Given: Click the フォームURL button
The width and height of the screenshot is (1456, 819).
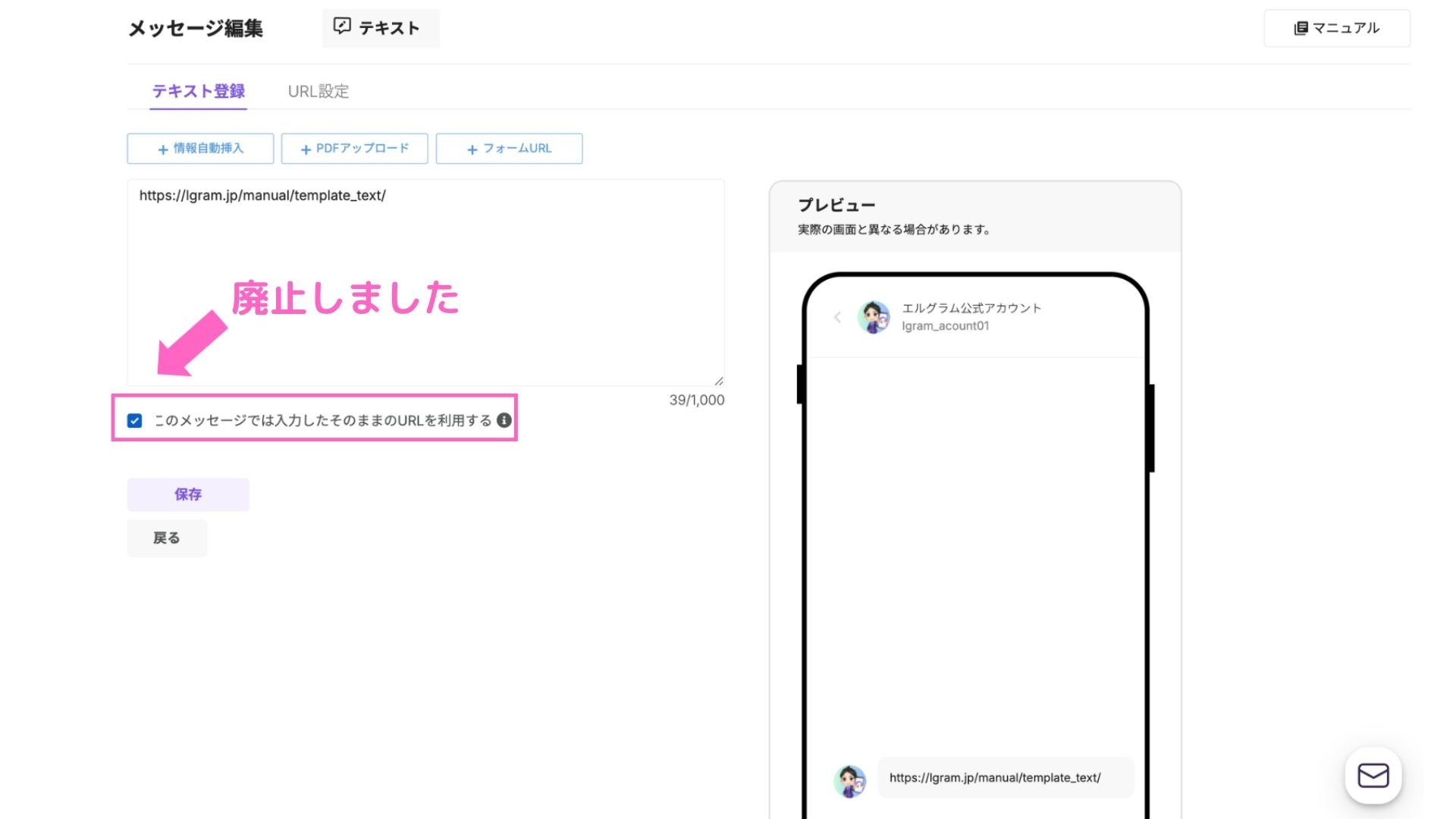Looking at the screenshot, I should [x=509, y=149].
